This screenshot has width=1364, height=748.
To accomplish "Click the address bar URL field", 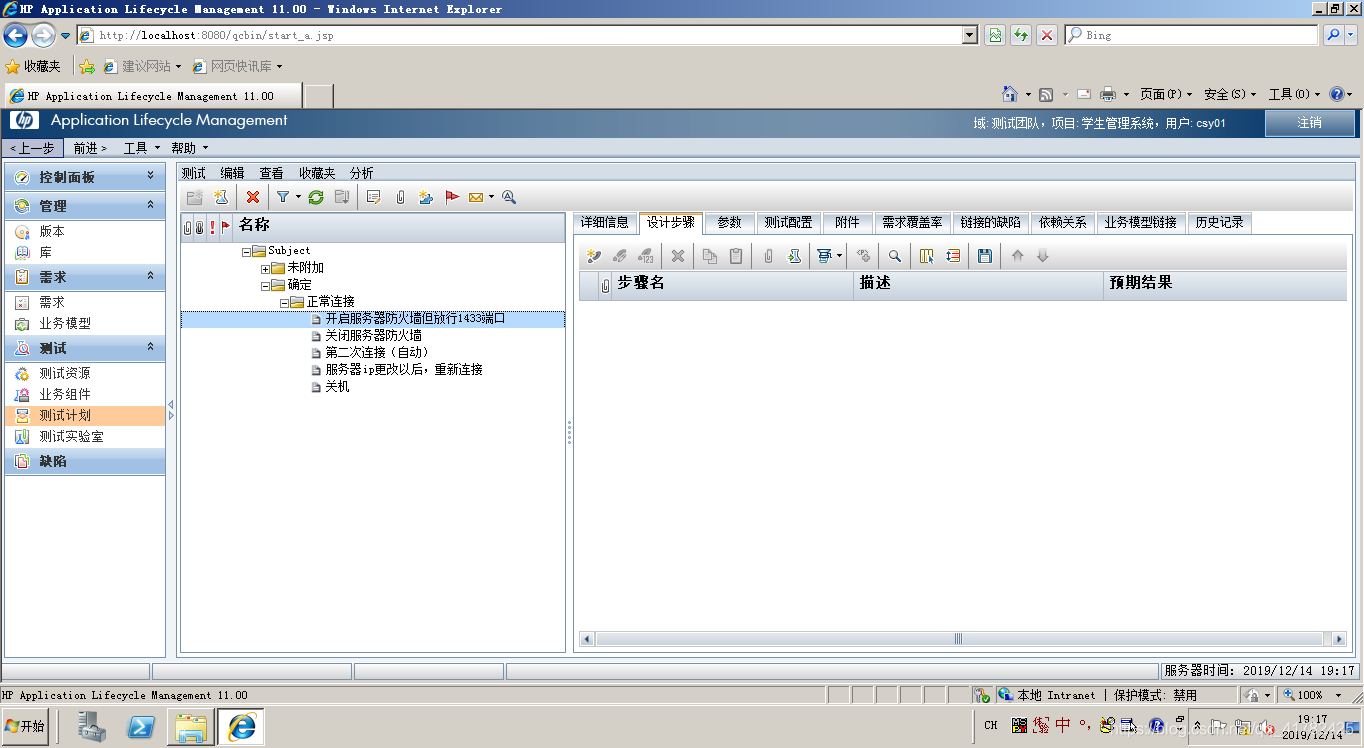I will 519,35.
